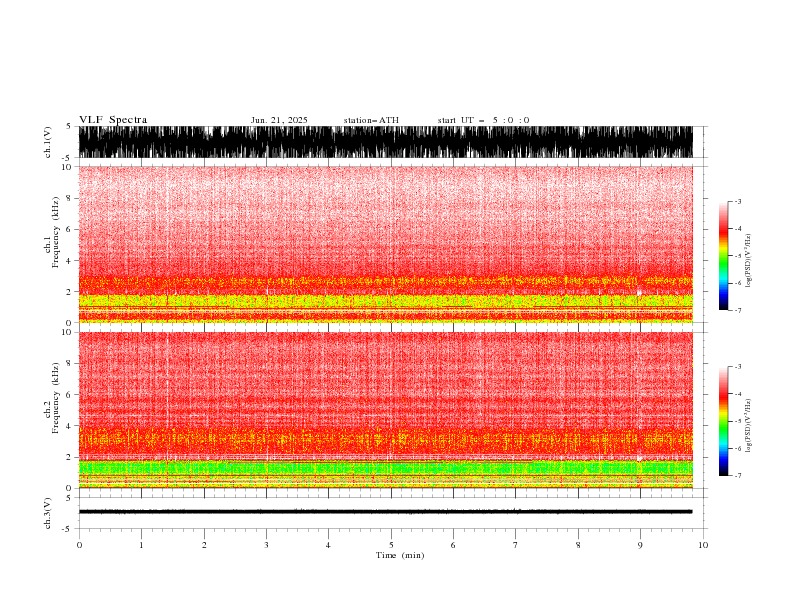
Task: Click tick label "1" on Time axis
Action: pyautogui.click(x=141, y=545)
